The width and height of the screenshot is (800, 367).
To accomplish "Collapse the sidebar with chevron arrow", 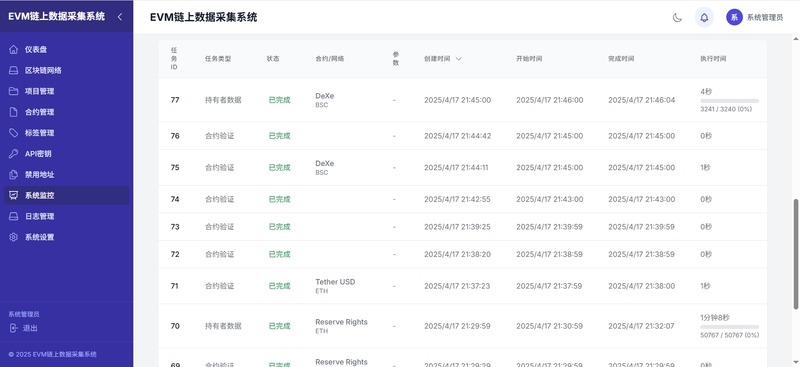I will click(120, 17).
